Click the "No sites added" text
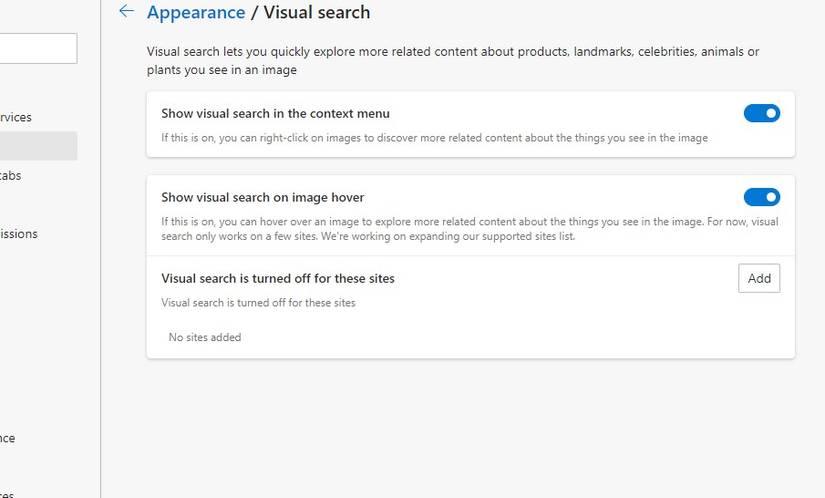Screen dimensions: 825x498 (205, 337)
